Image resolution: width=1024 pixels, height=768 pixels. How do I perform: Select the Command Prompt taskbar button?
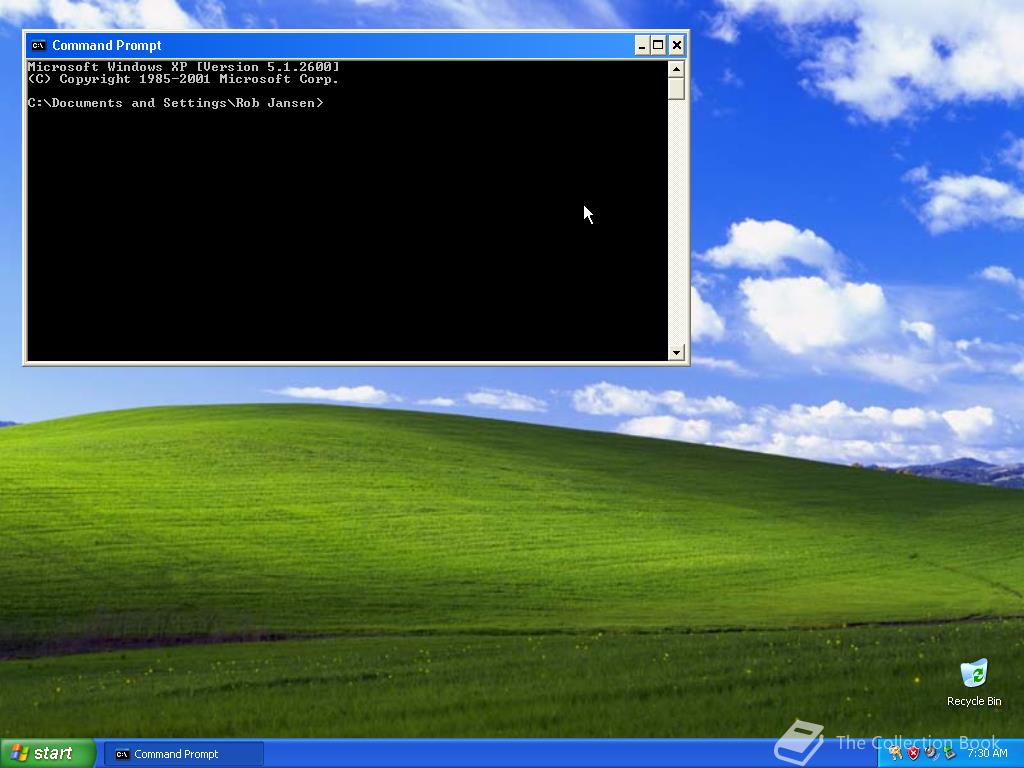[184, 754]
